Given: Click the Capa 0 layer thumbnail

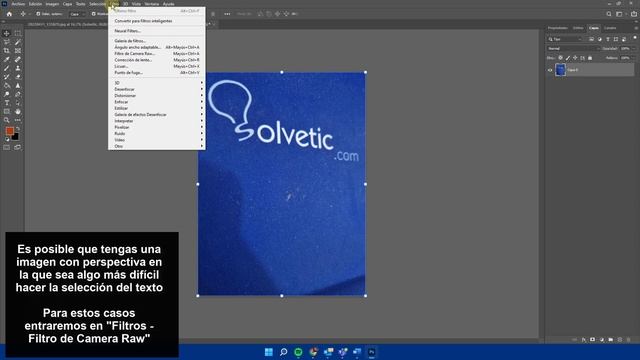Looking at the screenshot, I should 560,70.
